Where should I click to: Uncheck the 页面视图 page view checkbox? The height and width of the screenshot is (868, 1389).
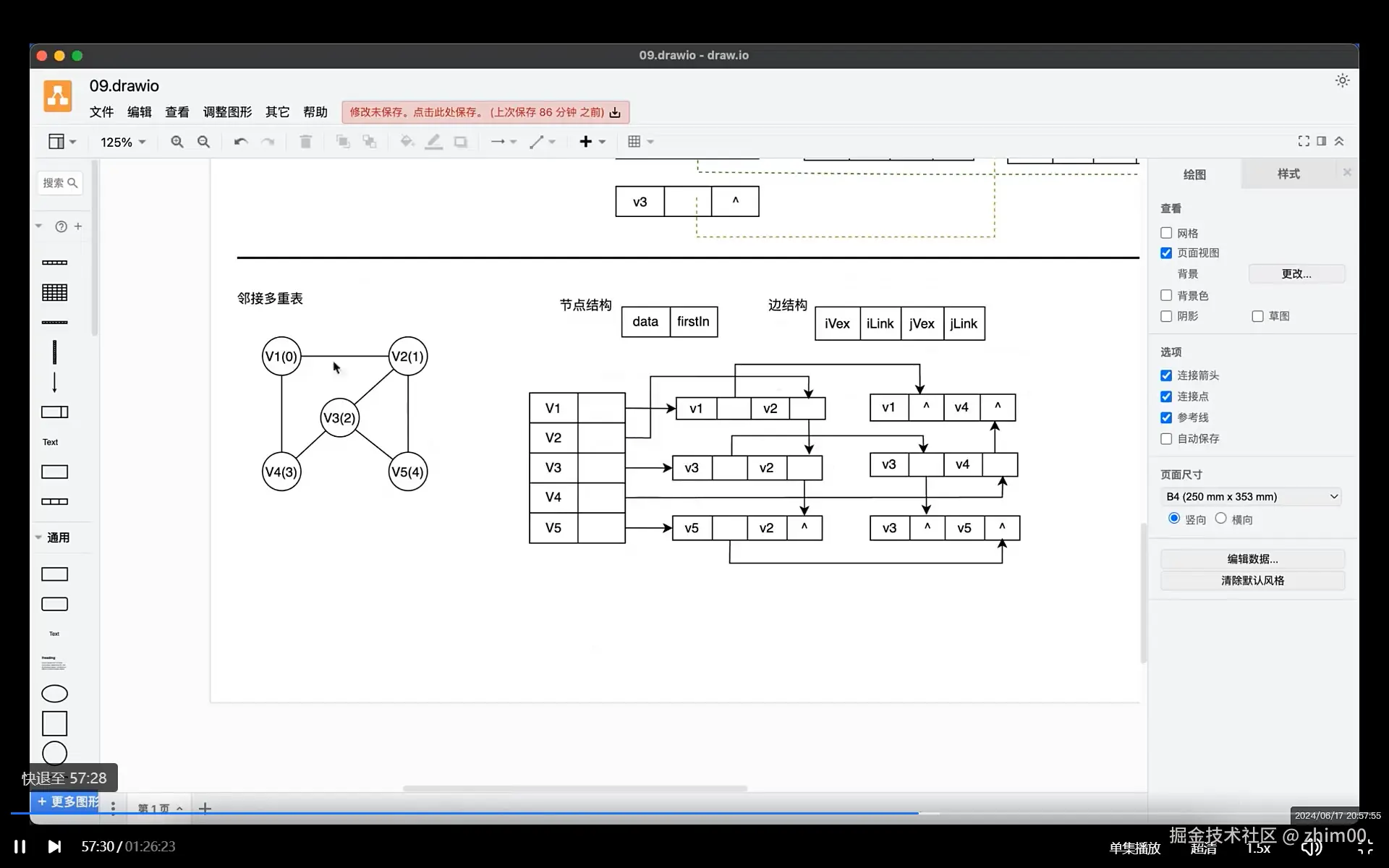click(1166, 253)
